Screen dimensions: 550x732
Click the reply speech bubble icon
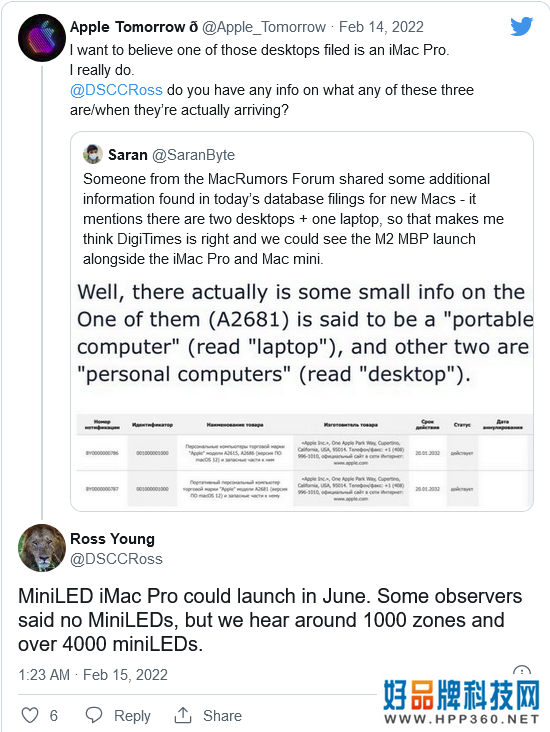(94, 715)
